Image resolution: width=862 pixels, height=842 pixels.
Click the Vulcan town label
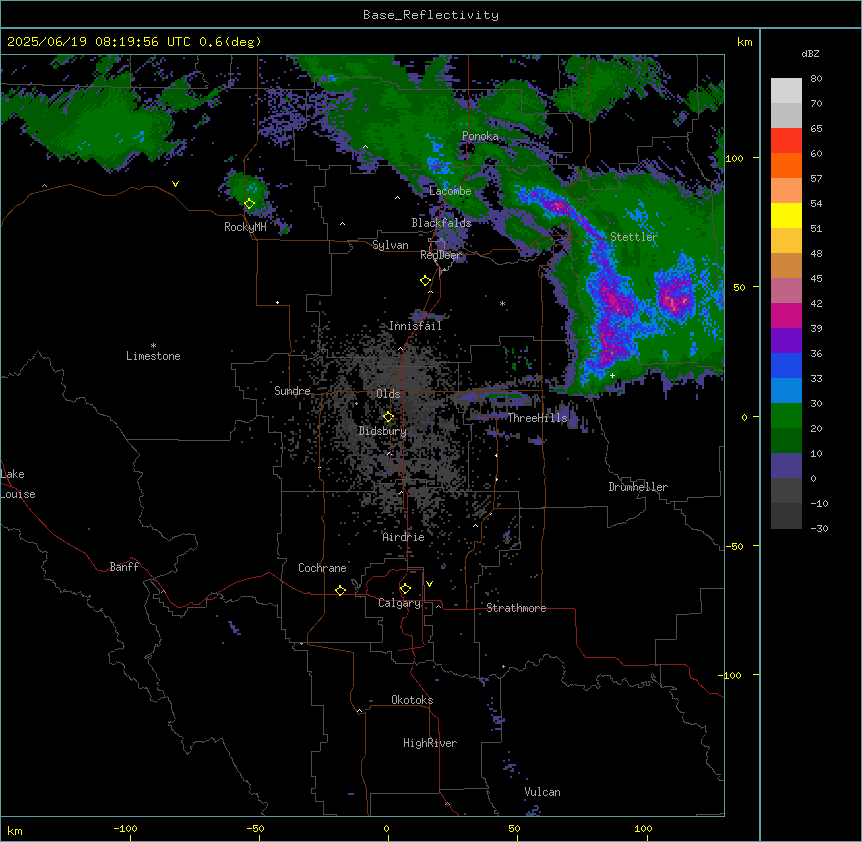(542, 792)
